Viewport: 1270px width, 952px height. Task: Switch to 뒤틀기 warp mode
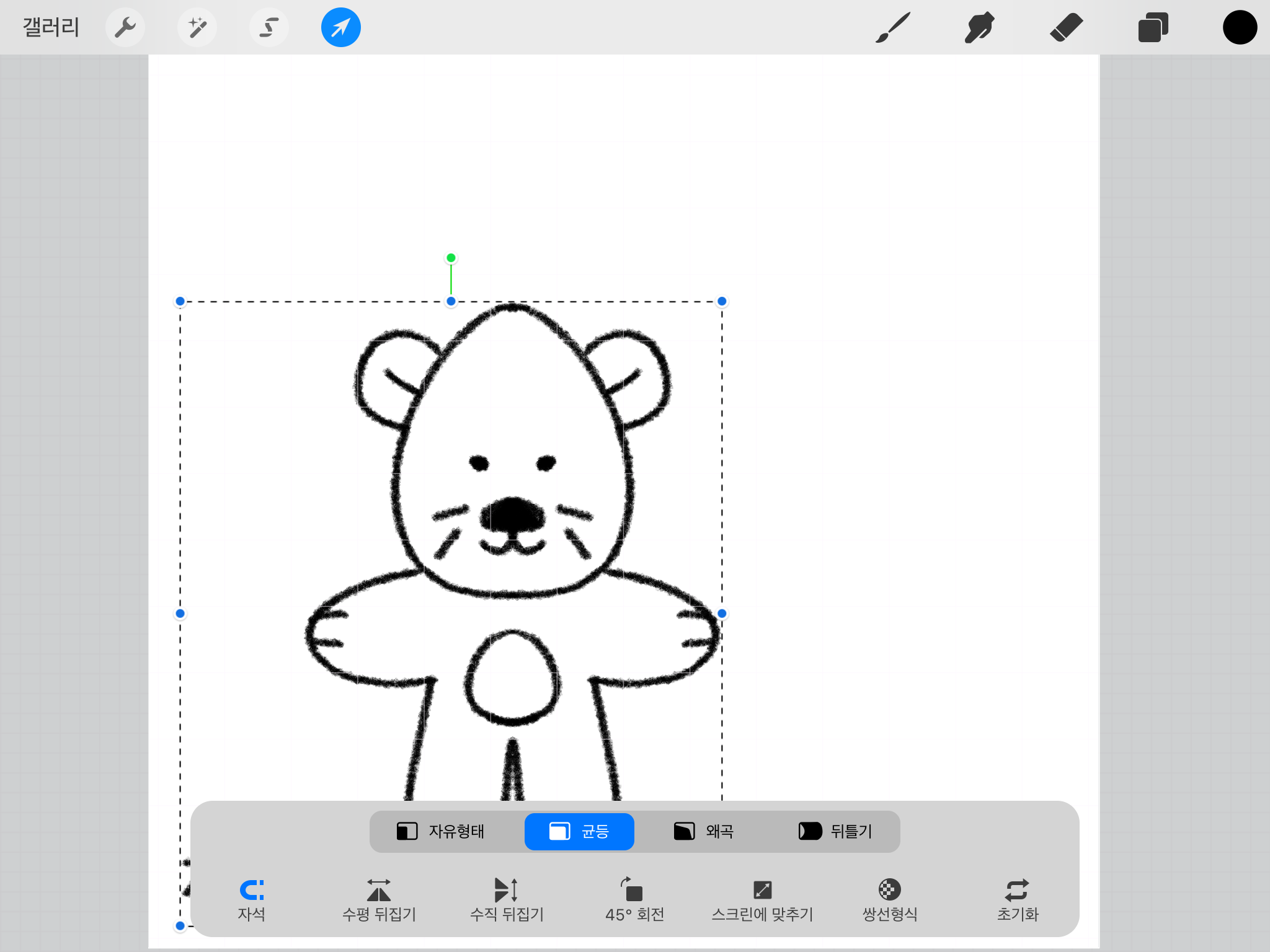tap(835, 831)
